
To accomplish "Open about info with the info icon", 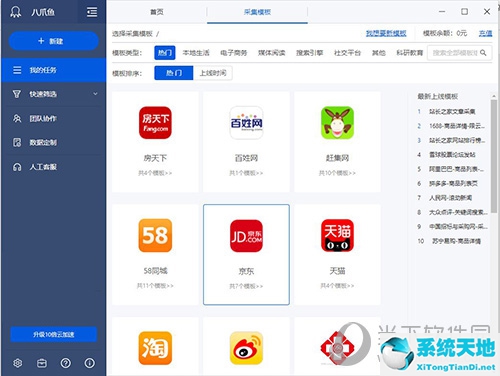I will [89, 363].
